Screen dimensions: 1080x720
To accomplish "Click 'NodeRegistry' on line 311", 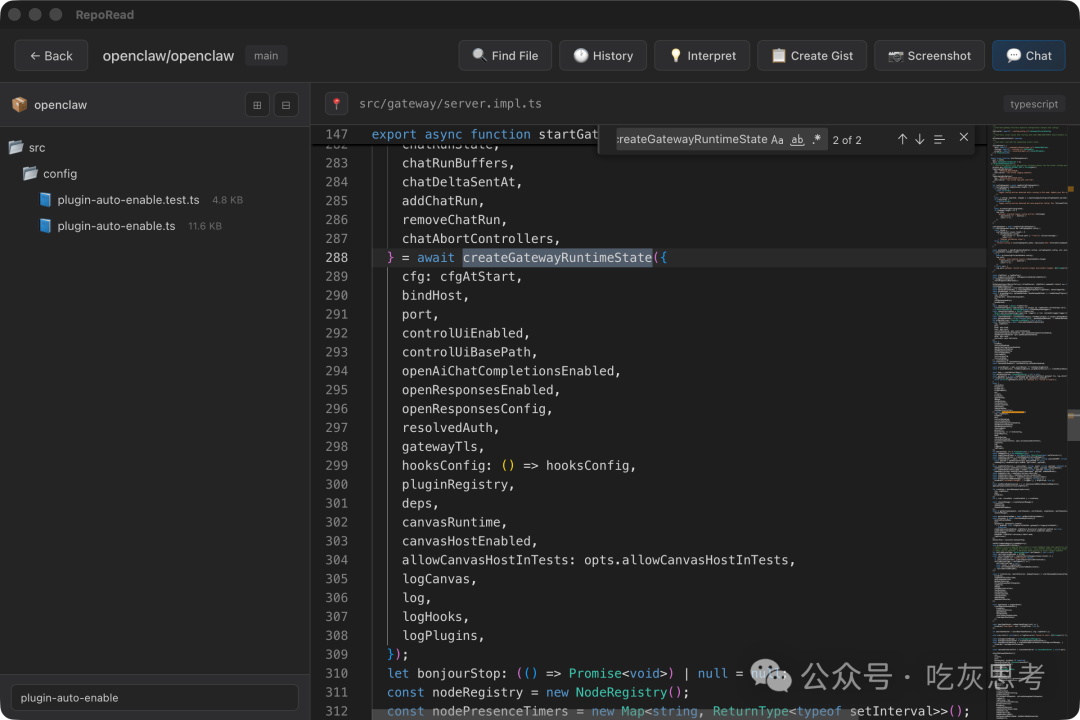I will point(621,692).
